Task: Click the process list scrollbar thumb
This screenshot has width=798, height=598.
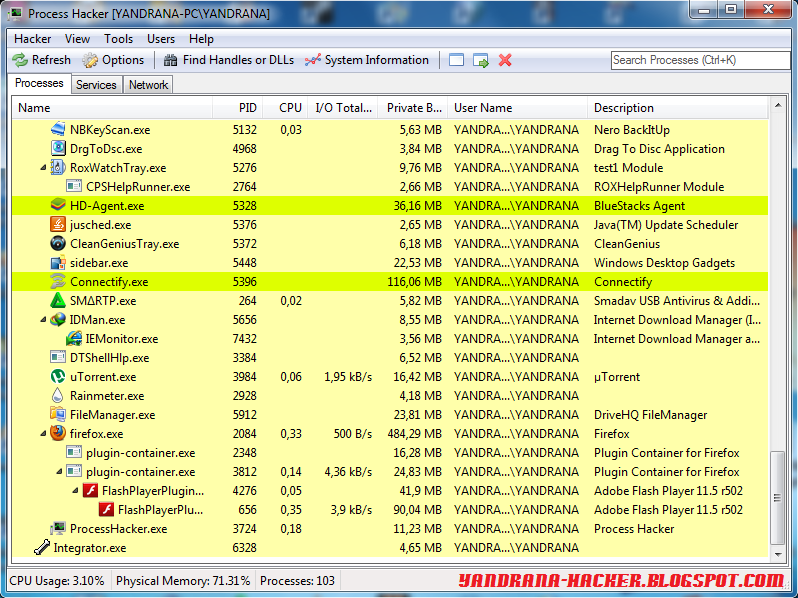Action: click(x=778, y=498)
